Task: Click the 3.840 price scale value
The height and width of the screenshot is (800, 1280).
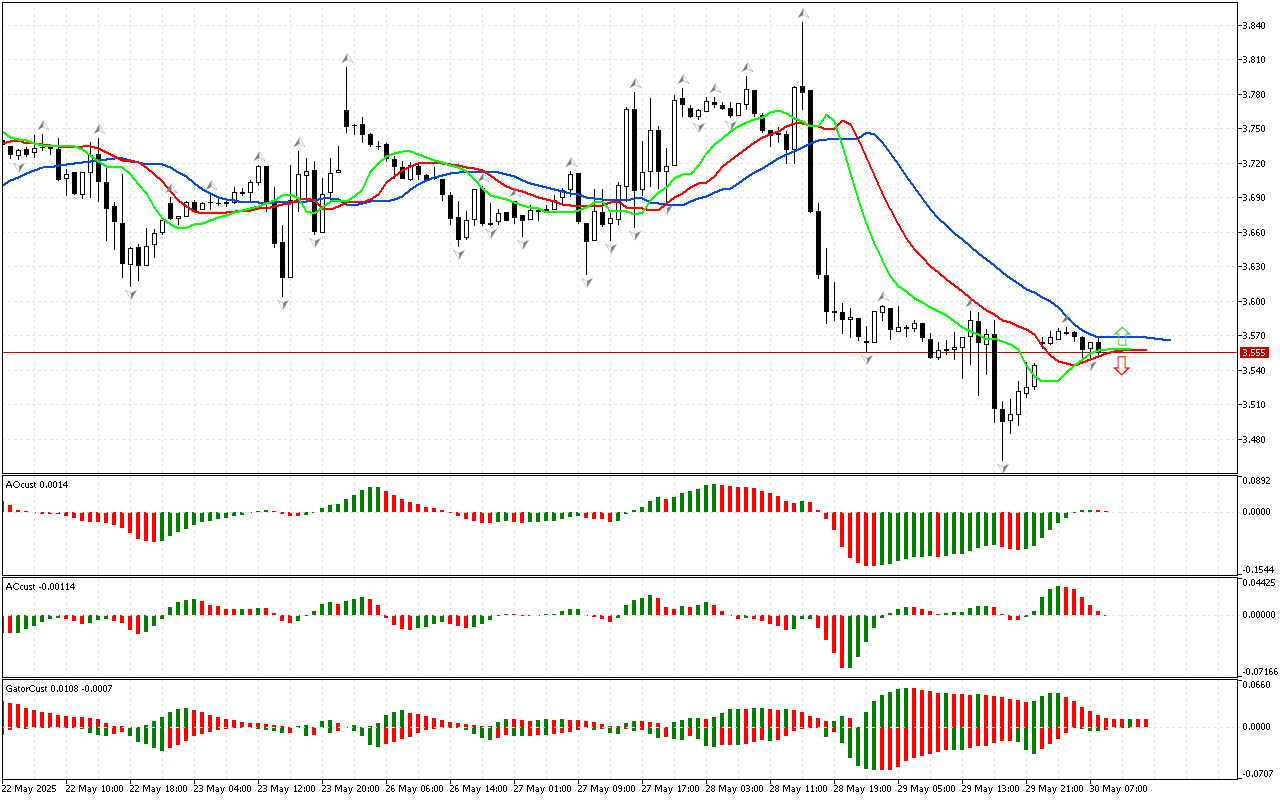Action: pyautogui.click(x=1254, y=26)
